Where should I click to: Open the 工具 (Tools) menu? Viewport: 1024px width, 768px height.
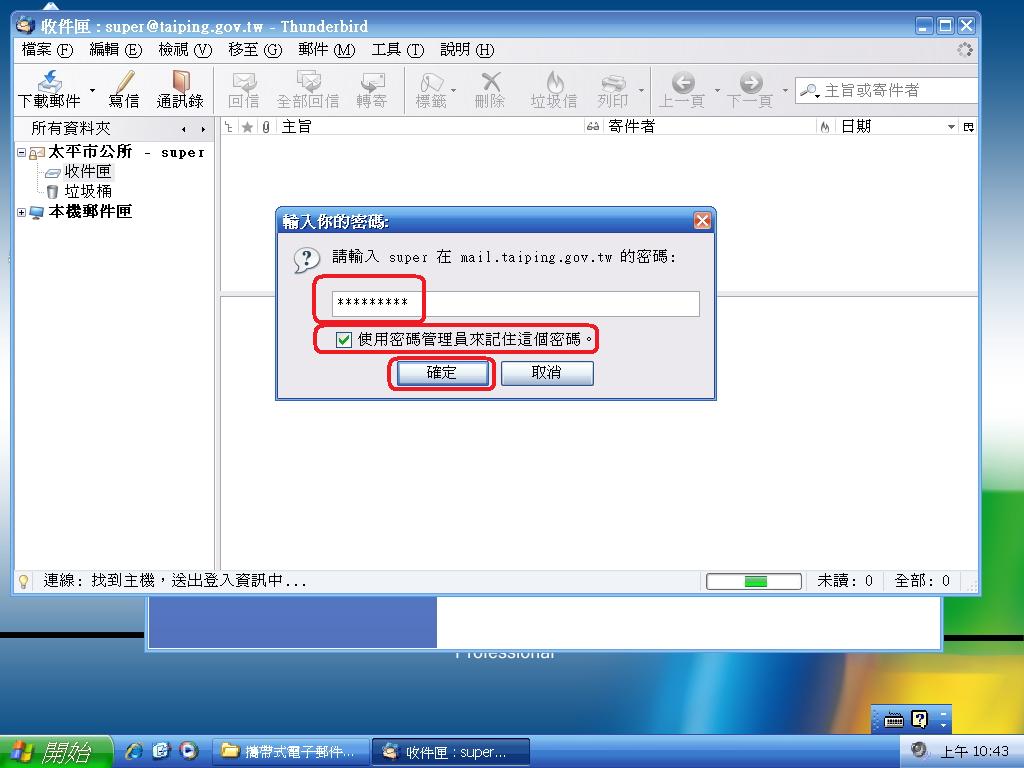(x=397, y=50)
